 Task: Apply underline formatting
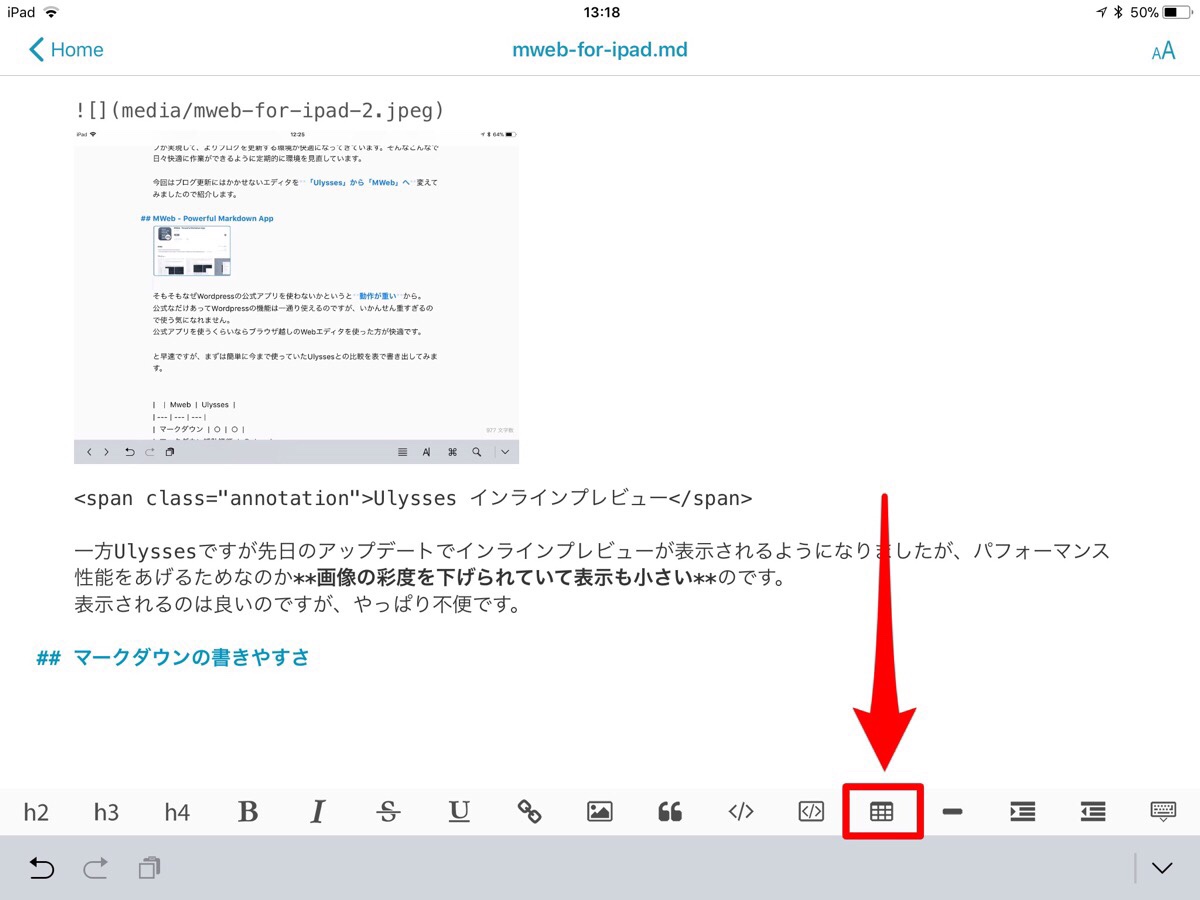(x=459, y=812)
